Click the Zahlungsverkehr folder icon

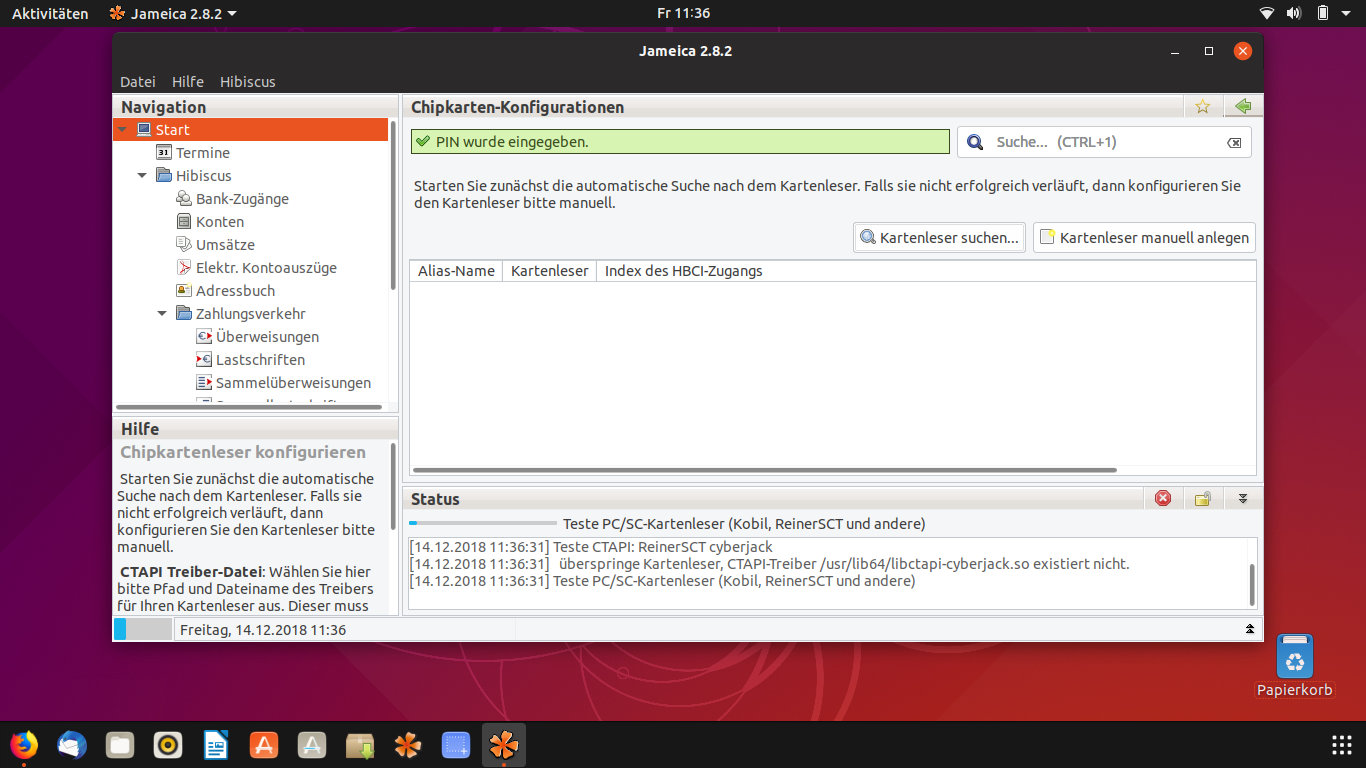[184, 313]
